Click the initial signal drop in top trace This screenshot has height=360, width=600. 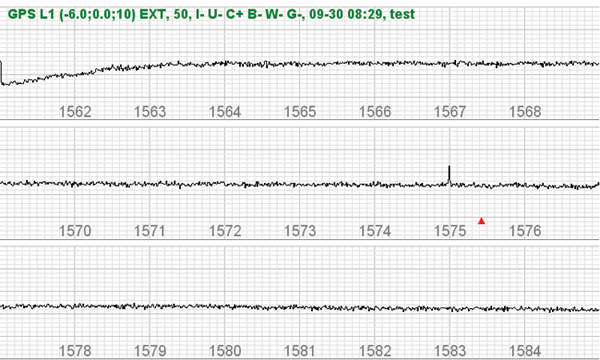2,73
